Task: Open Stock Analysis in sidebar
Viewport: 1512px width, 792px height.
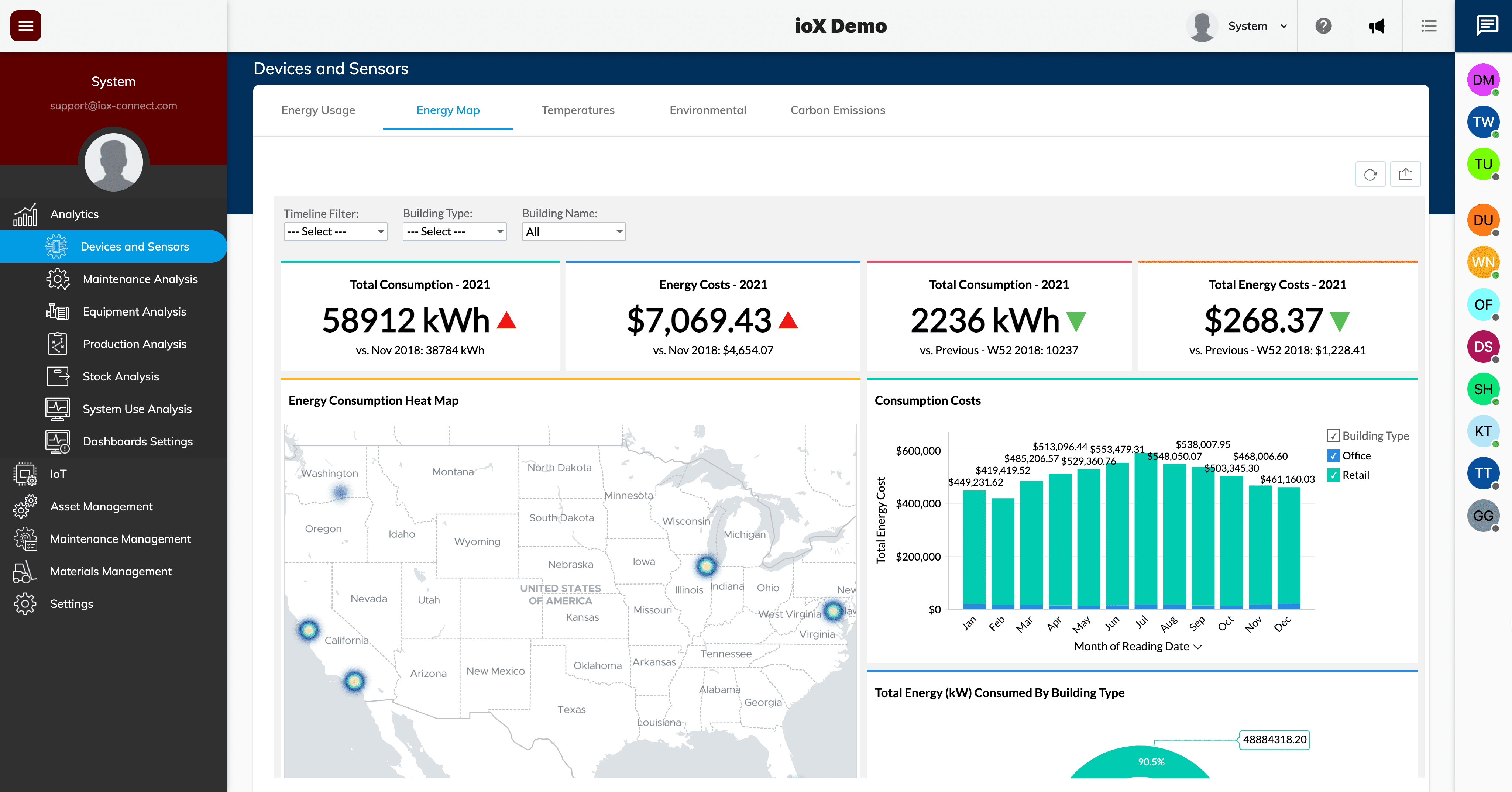Action: pos(120,377)
